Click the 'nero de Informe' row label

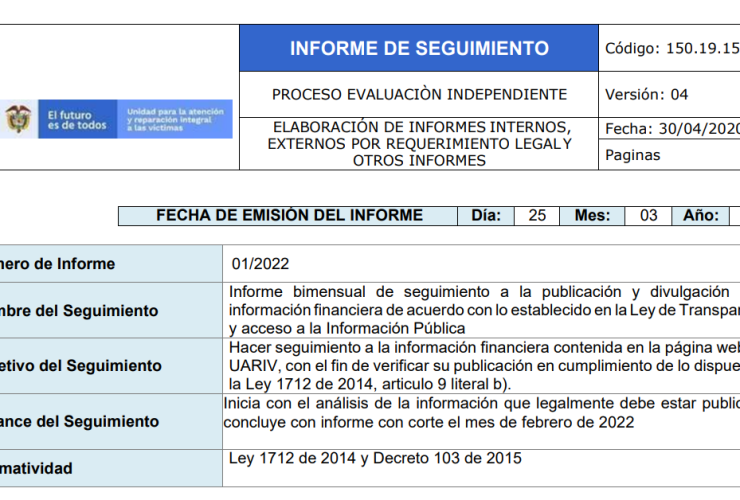tap(57, 263)
